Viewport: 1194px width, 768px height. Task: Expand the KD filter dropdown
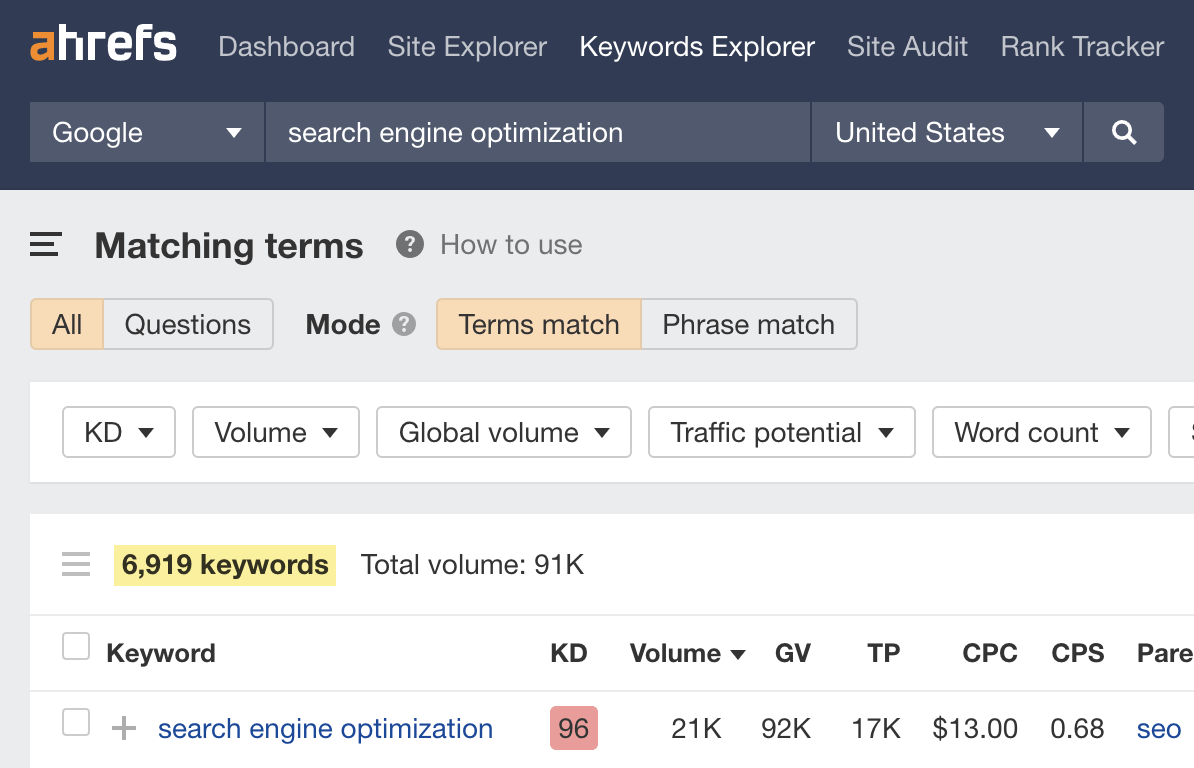tap(119, 432)
